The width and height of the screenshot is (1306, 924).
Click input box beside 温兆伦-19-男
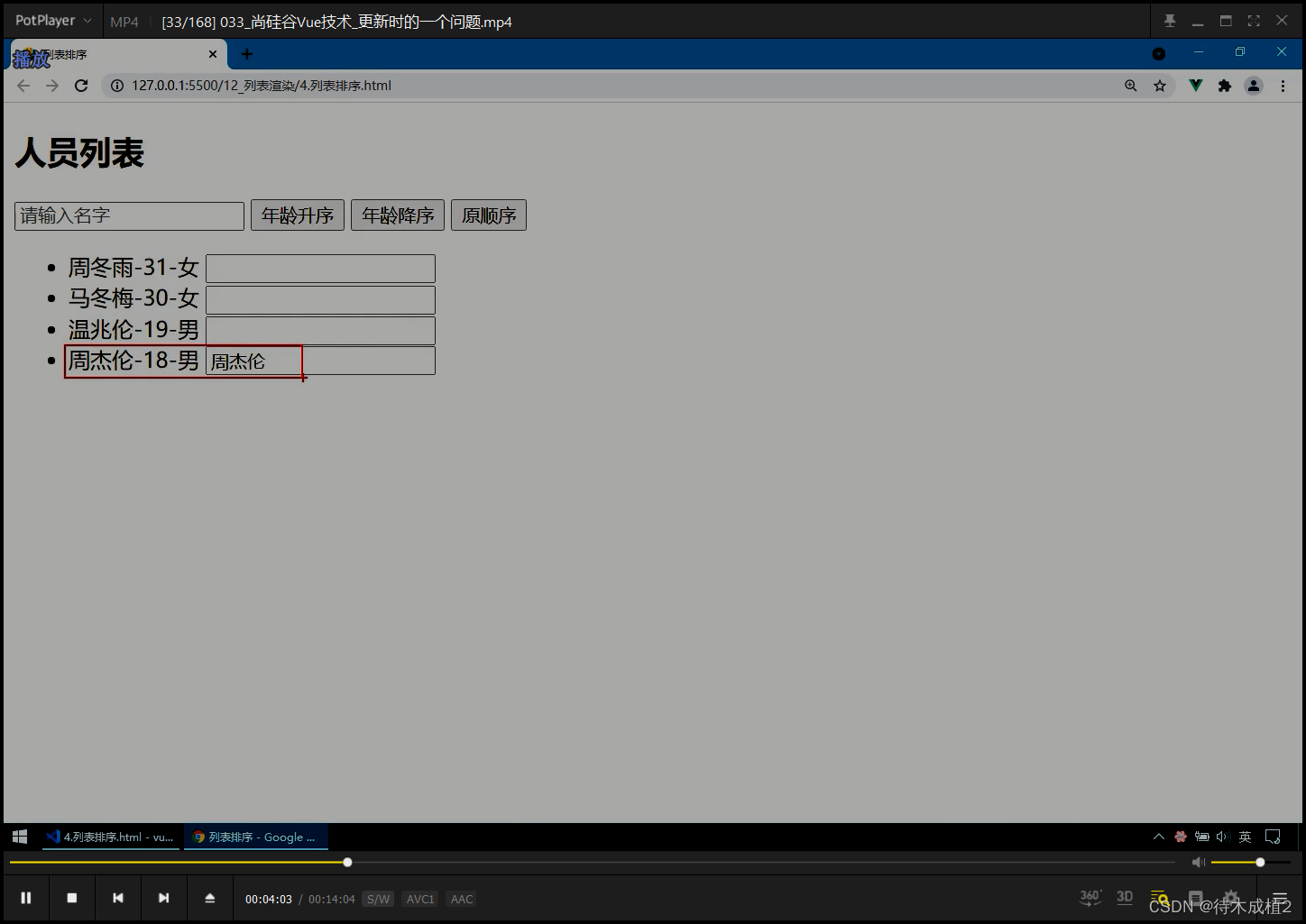point(320,330)
